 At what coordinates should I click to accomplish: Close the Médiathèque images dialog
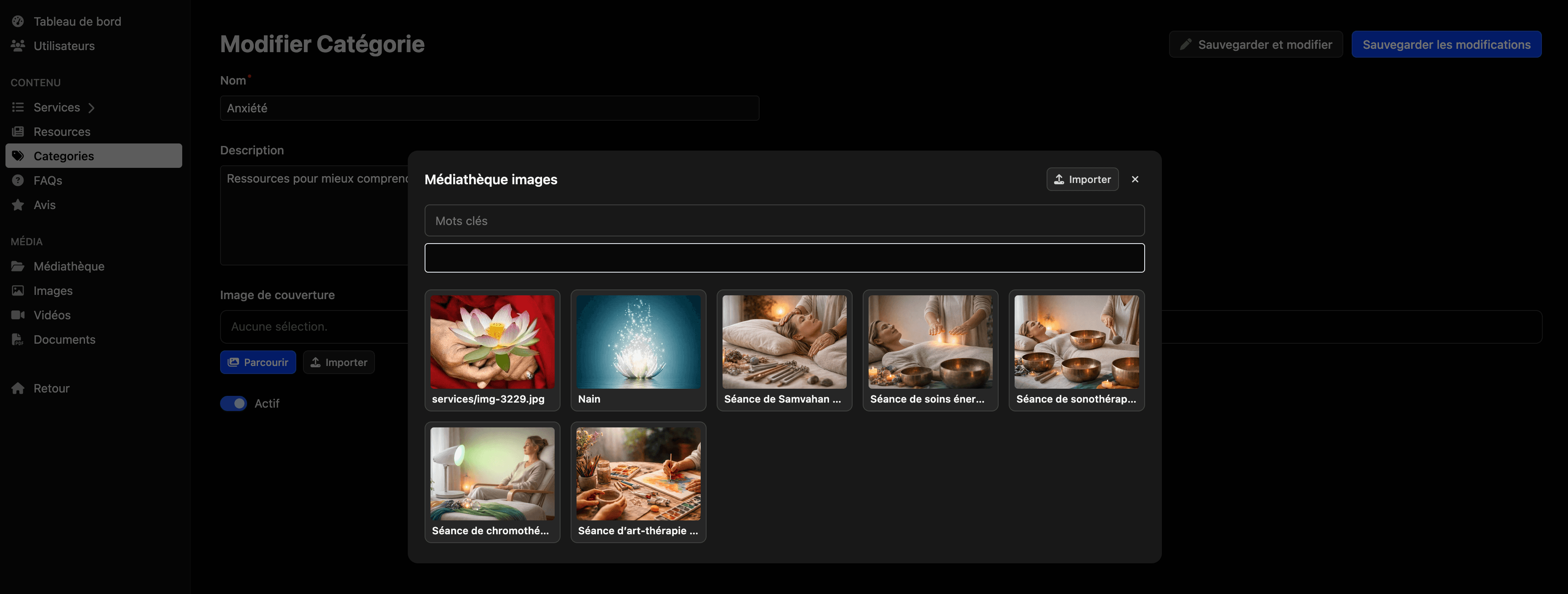pyautogui.click(x=1135, y=180)
